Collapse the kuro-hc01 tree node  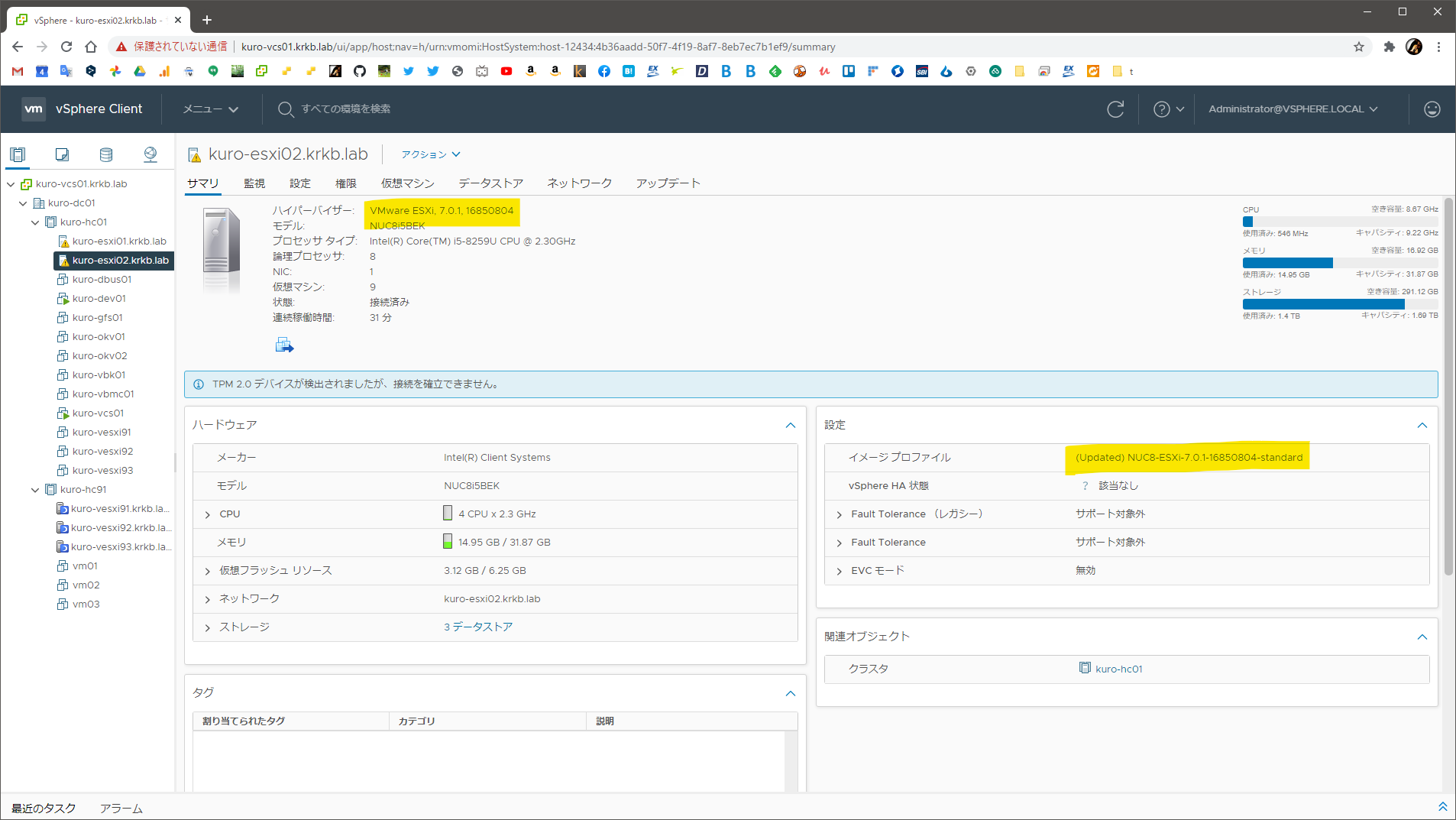[x=35, y=222]
